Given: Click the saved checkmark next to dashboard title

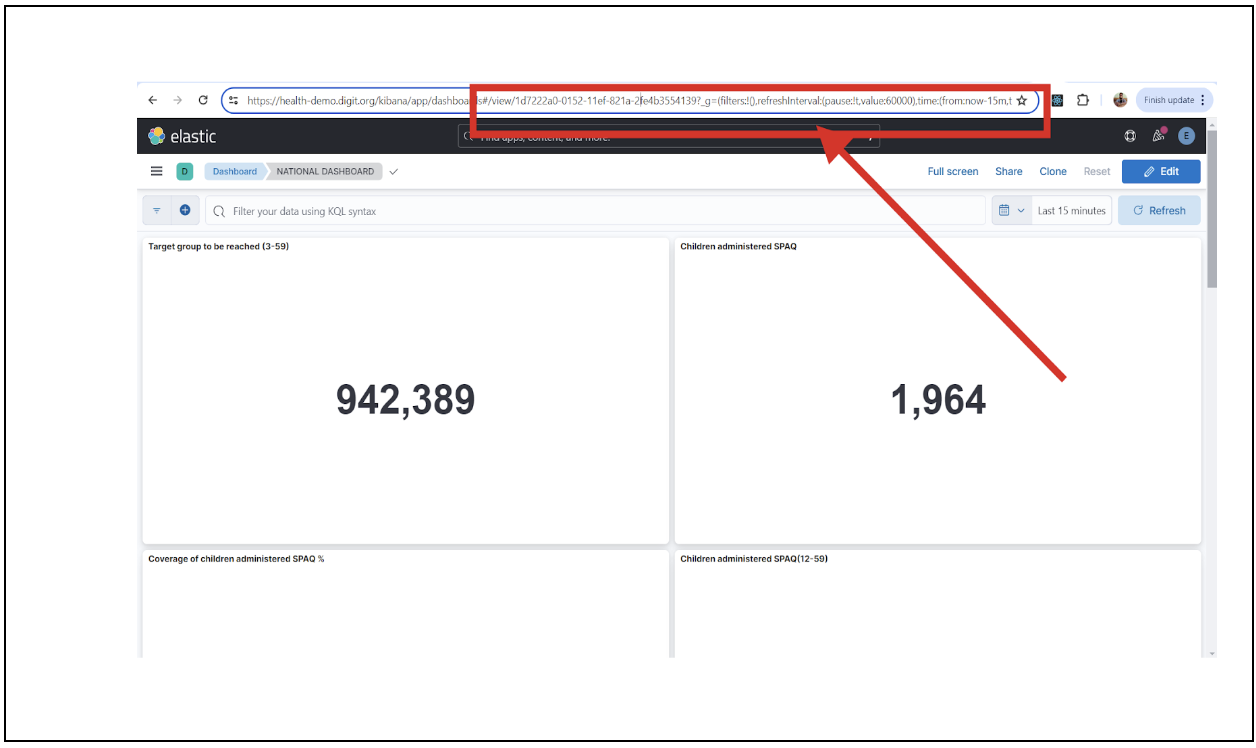Looking at the screenshot, I should [x=394, y=171].
